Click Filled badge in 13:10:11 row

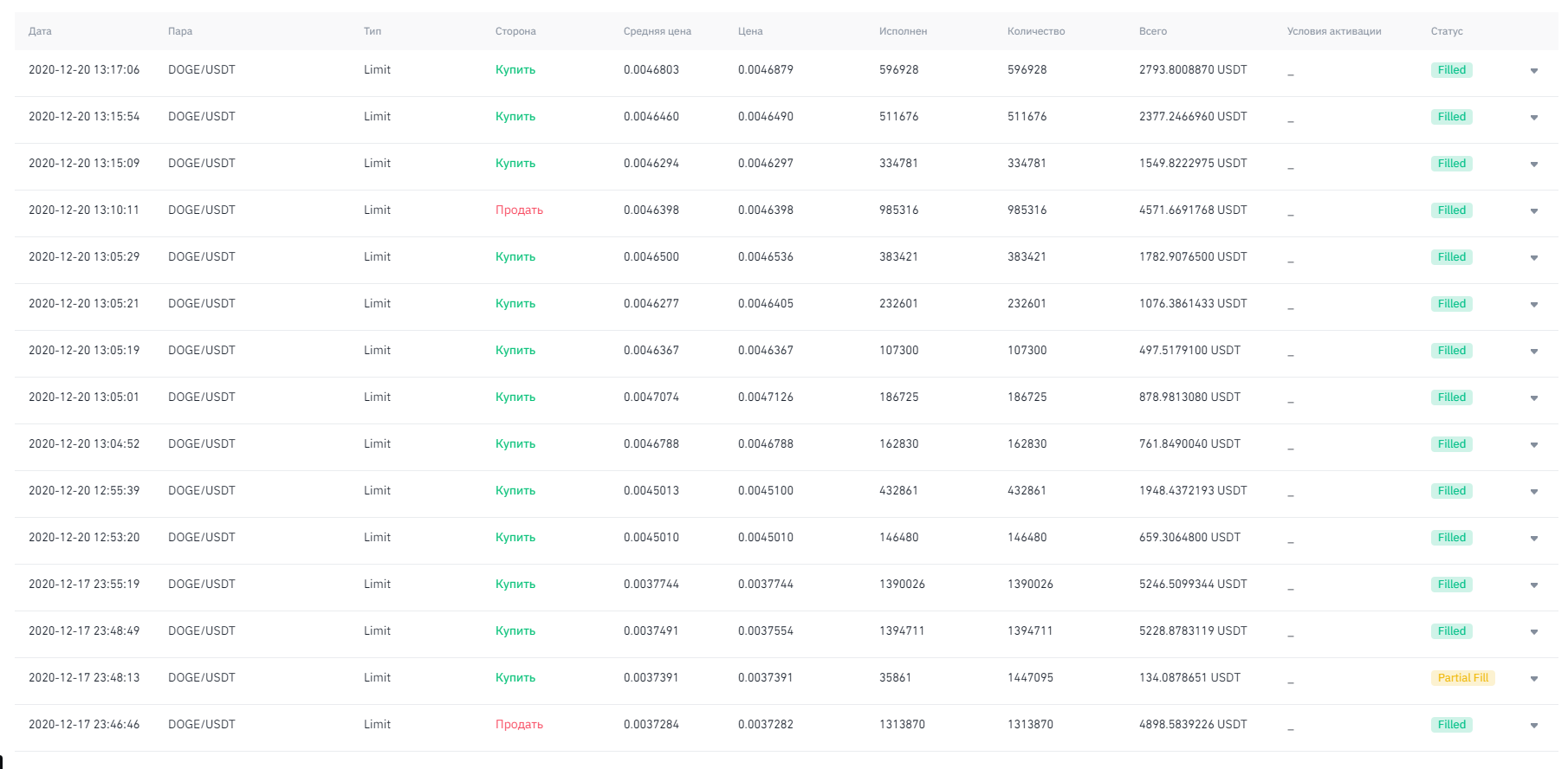point(1452,210)
